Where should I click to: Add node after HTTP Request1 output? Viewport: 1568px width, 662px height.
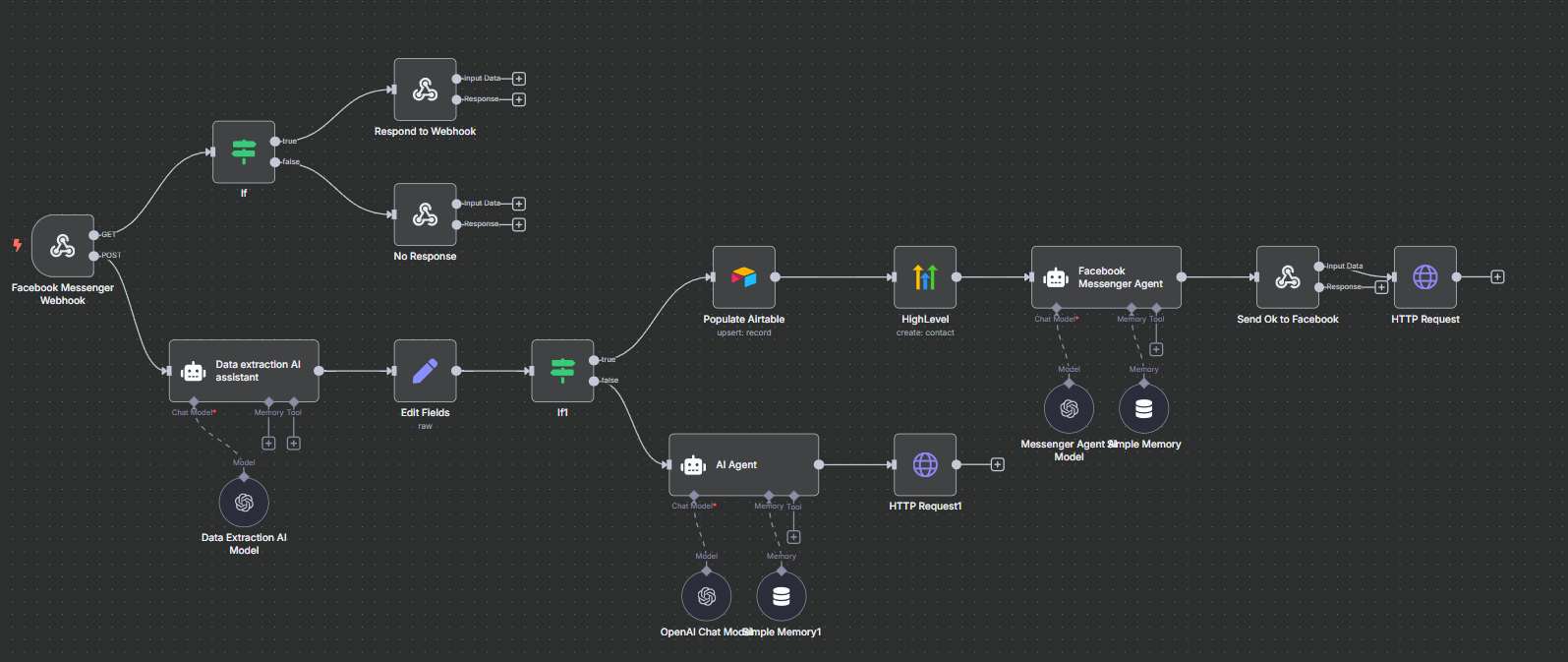[x=997, y=464]
